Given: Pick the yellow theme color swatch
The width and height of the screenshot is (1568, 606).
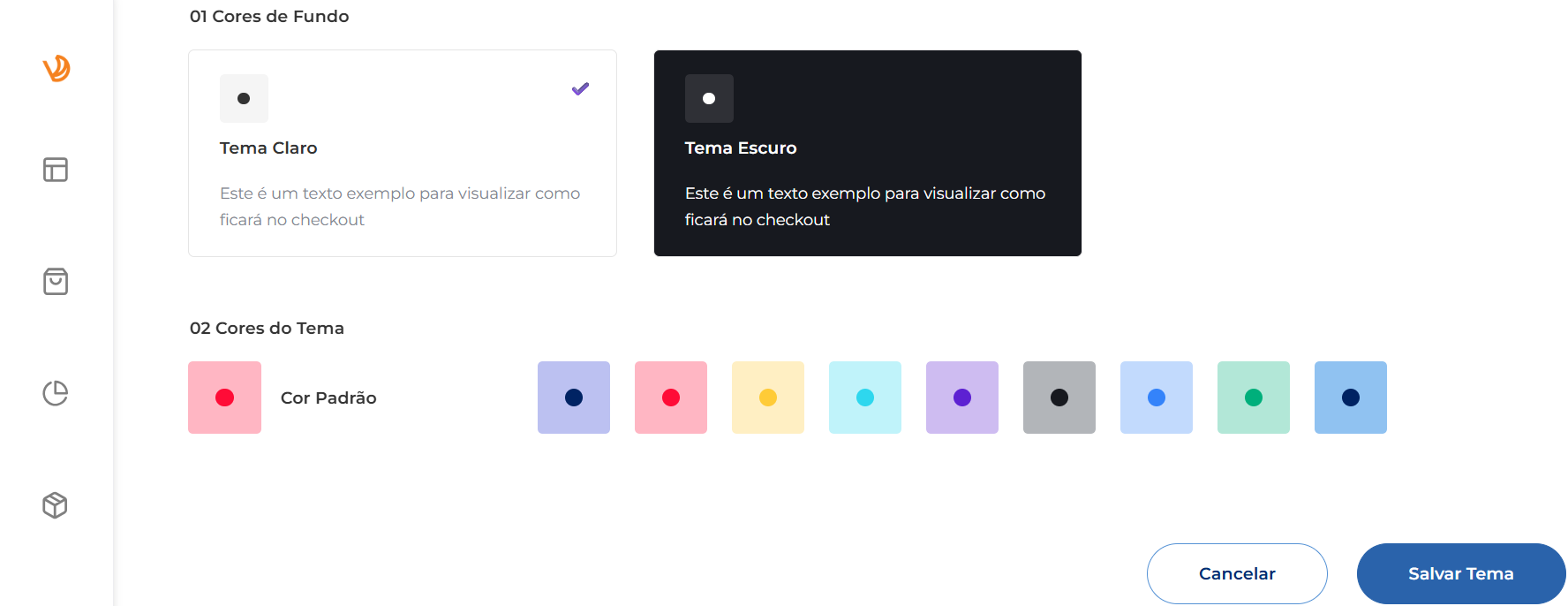Looking at the screenshot, I should pos(768,398).
